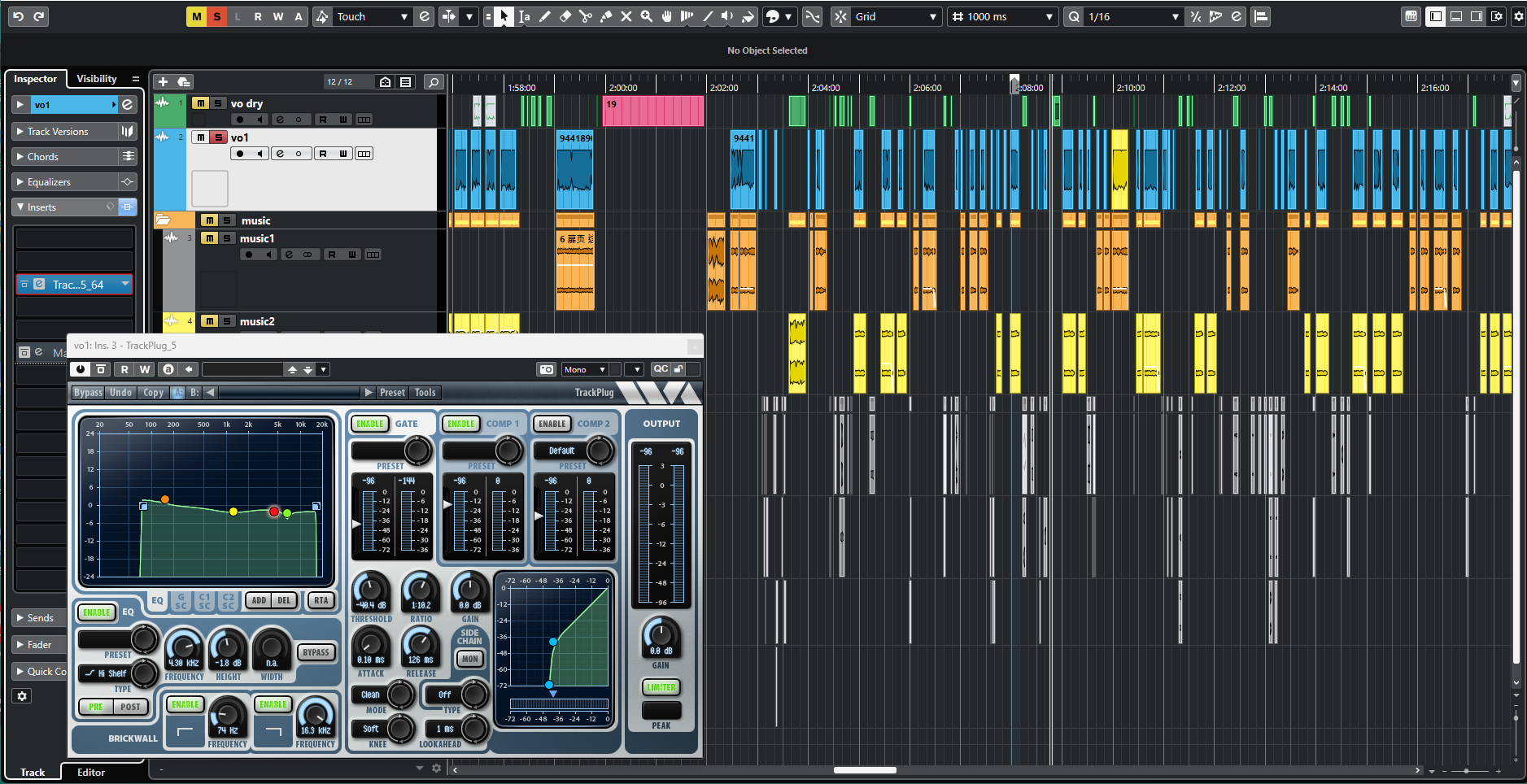
Task: Switch to the Editor tab at bottom
Action: point(91,772)
